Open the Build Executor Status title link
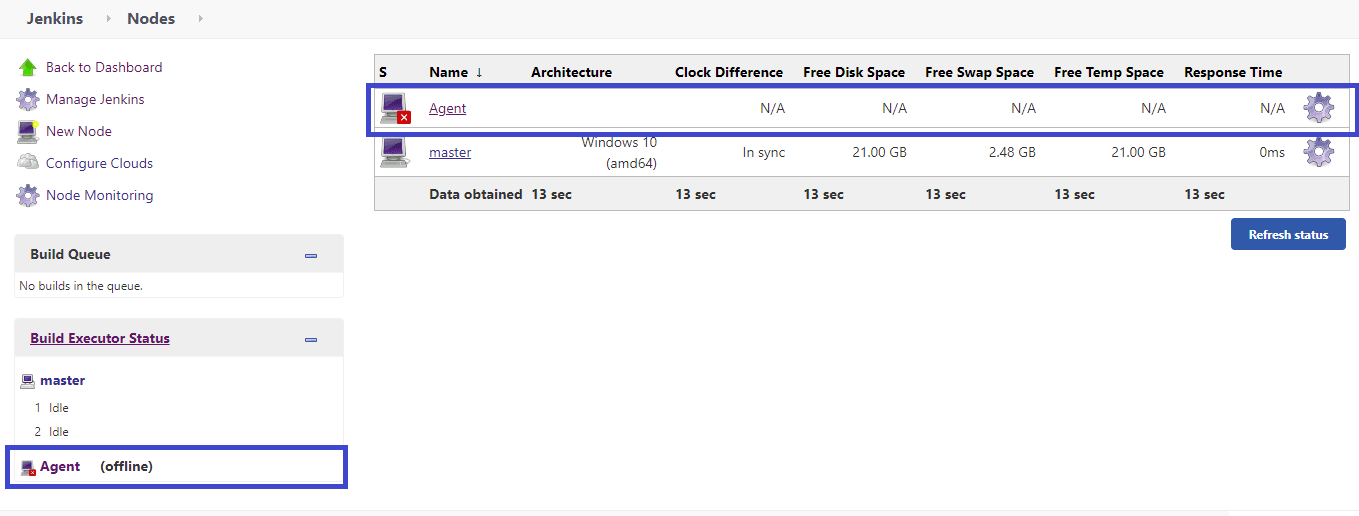 click(100, 338)
